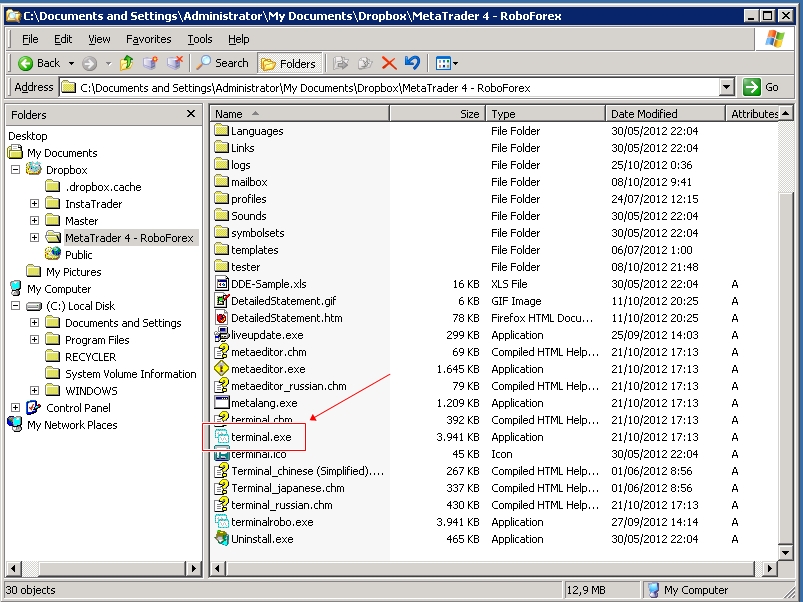This screenshot has height=602, width=803.
Task: Select the metaeditor.exe application icon
Action: 221,368
